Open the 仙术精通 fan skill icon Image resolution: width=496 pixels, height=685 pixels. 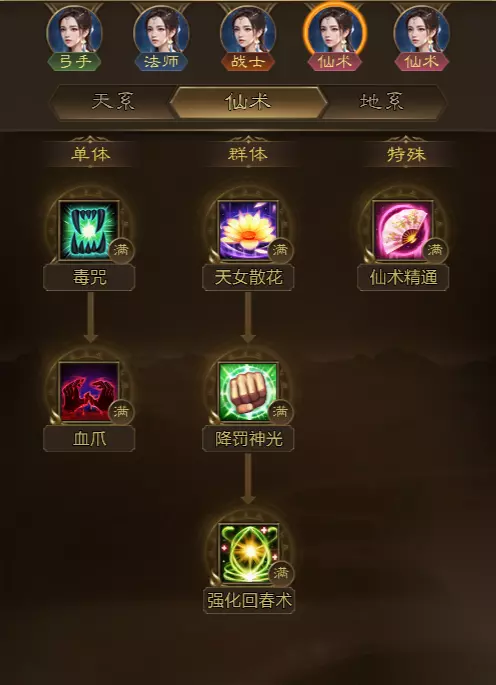[403, 230]
